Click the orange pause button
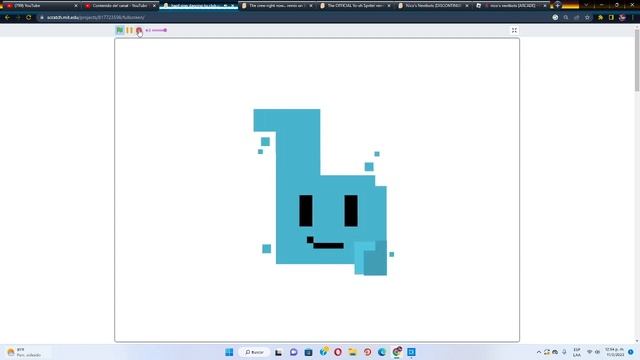The image size is (640, 360). coord(129,30)
